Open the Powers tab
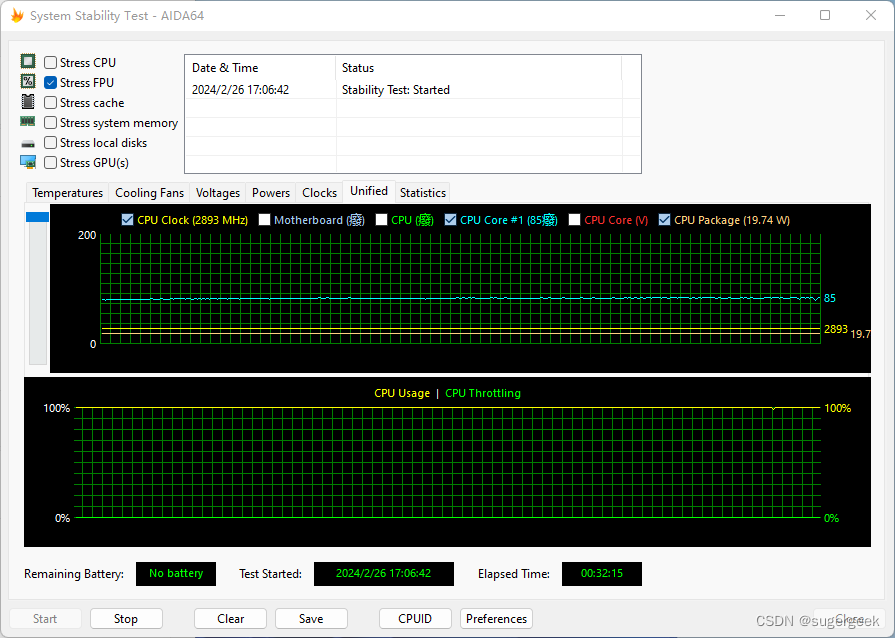 point(271,193)
